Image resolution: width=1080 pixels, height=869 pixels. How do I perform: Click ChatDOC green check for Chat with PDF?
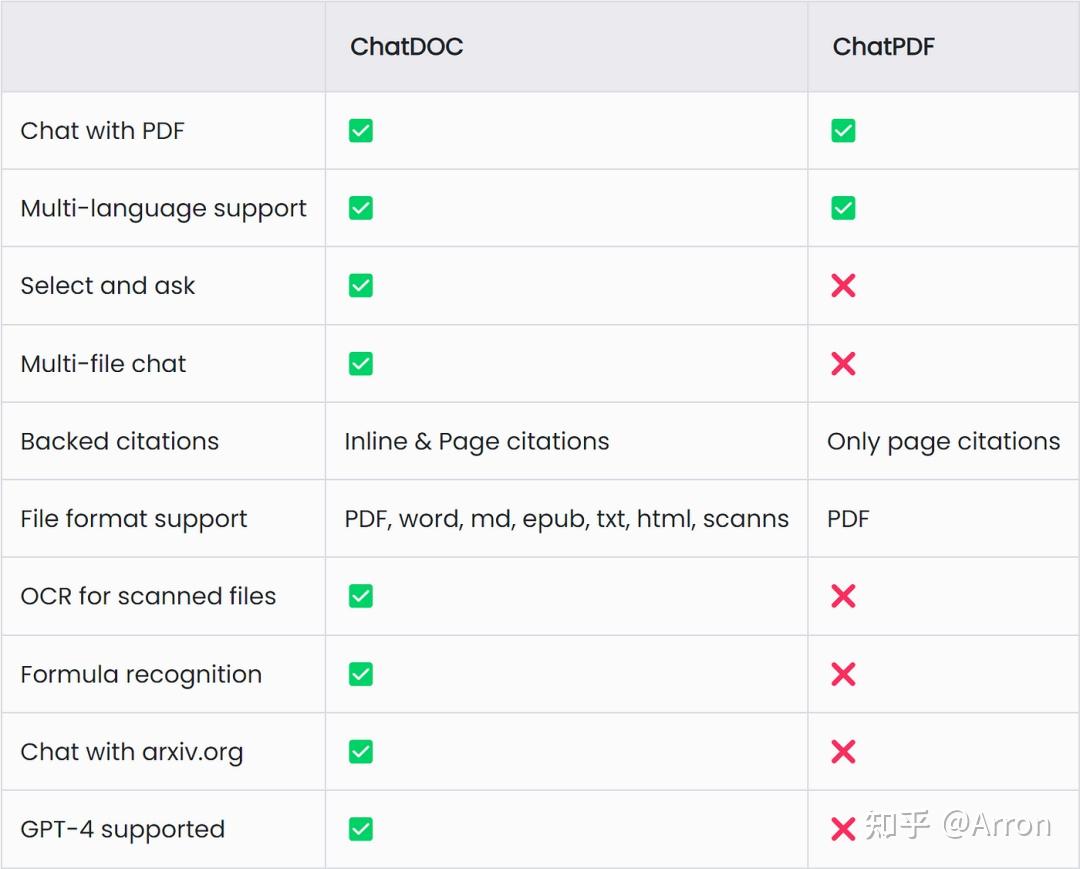pos(361,131)
